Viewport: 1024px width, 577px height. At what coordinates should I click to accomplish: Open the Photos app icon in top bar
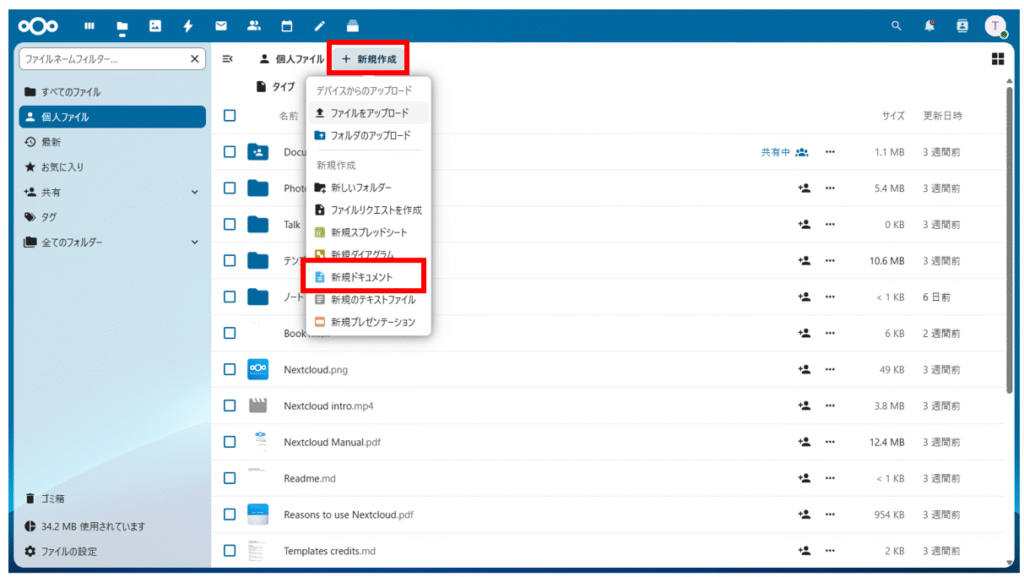pos(154,26)
